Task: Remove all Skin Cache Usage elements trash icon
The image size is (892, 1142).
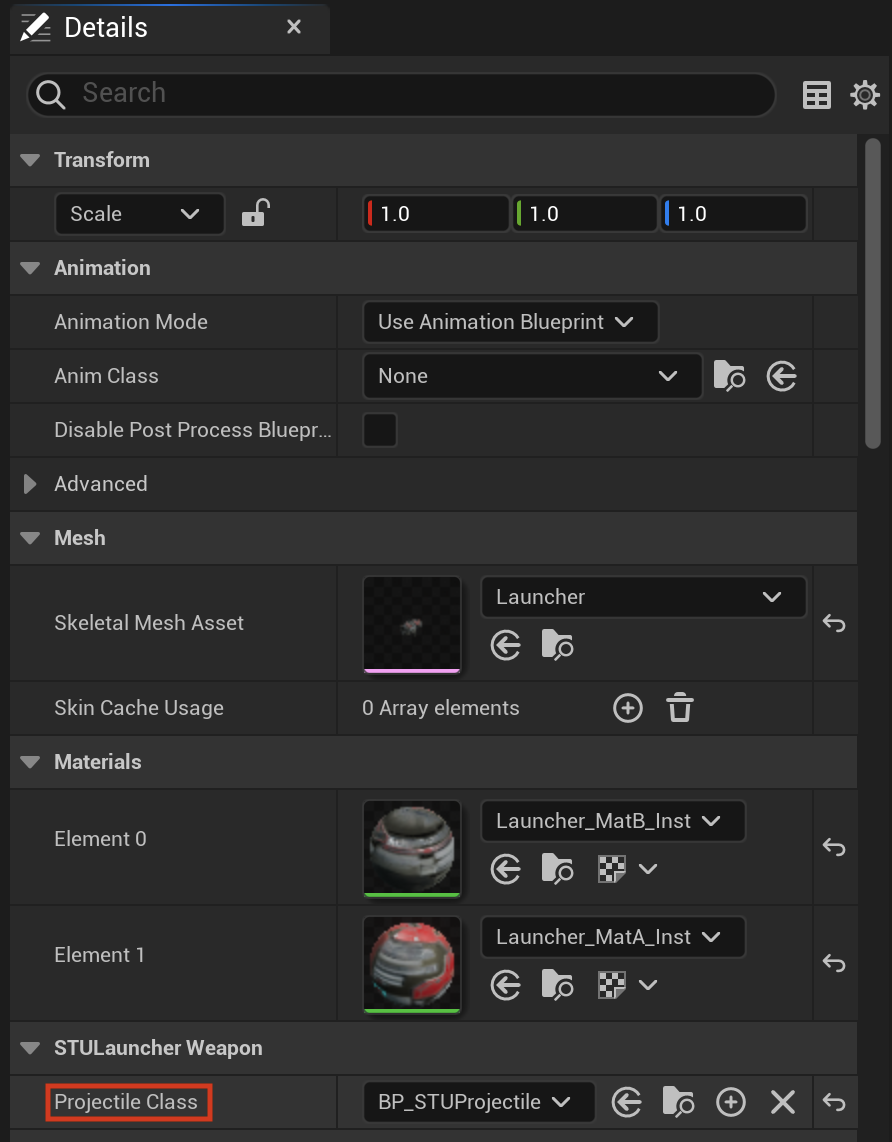Action: (679, 708)
